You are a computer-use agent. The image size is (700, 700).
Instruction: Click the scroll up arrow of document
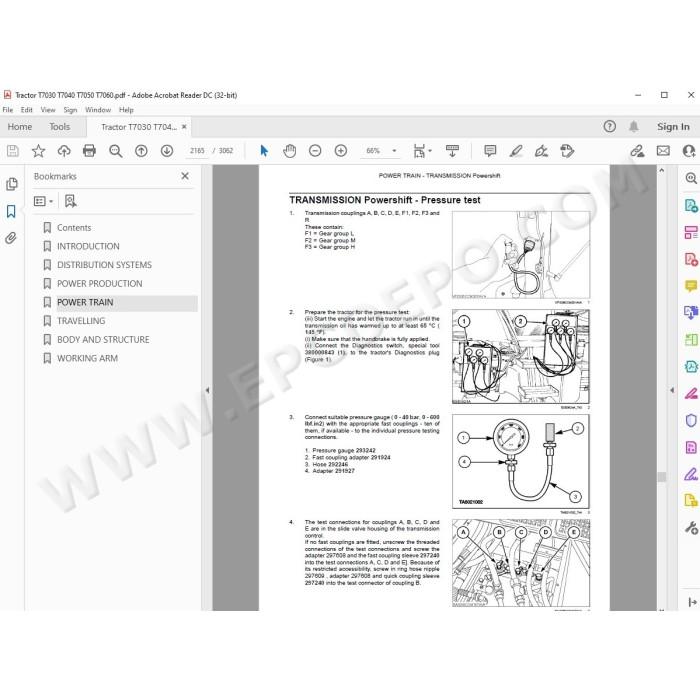(662, 171)
